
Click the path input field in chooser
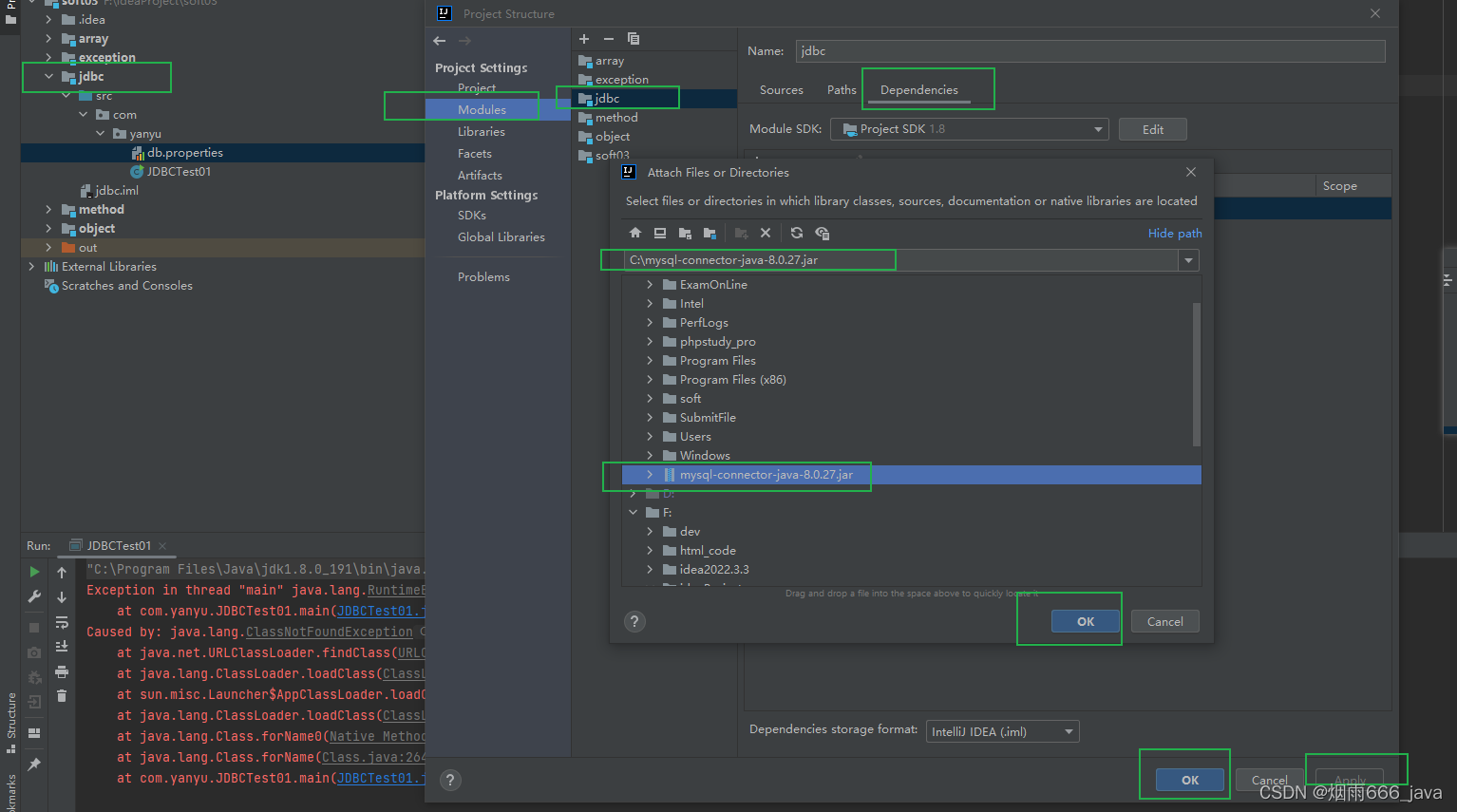pos(900,260)
